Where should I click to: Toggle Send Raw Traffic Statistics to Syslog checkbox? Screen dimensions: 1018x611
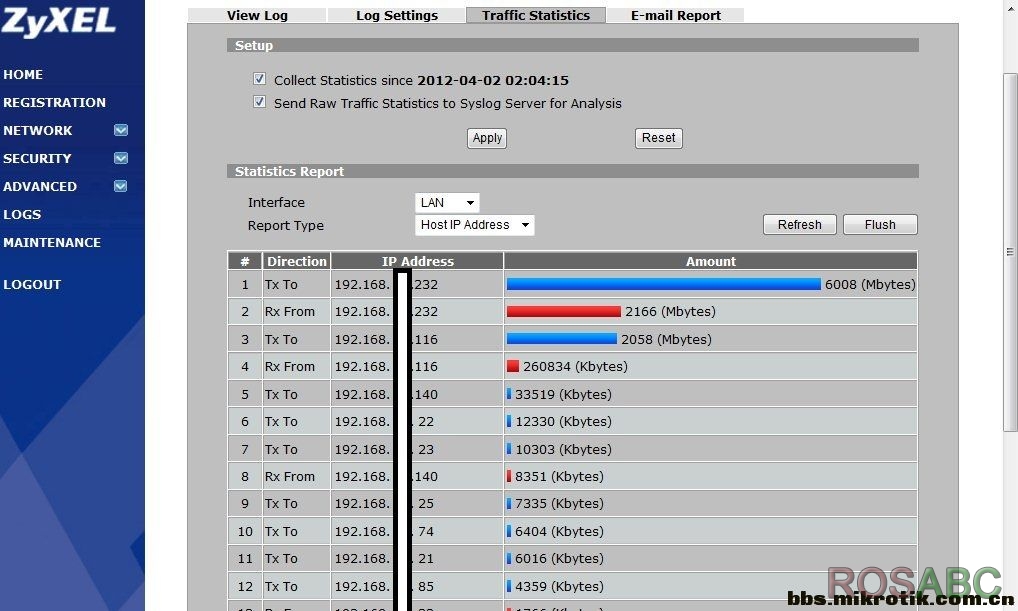[259, 102]
